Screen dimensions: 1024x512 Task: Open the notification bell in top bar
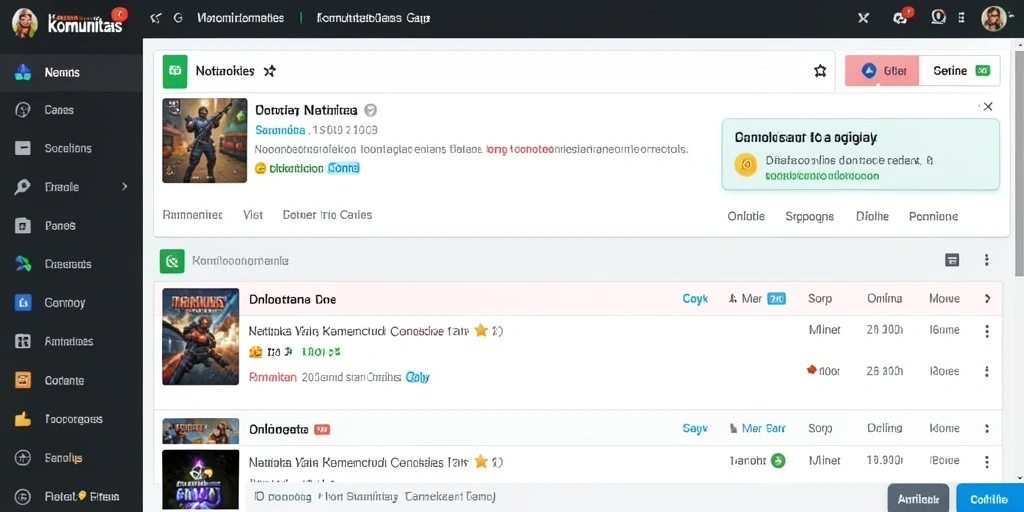coord(902,18)
